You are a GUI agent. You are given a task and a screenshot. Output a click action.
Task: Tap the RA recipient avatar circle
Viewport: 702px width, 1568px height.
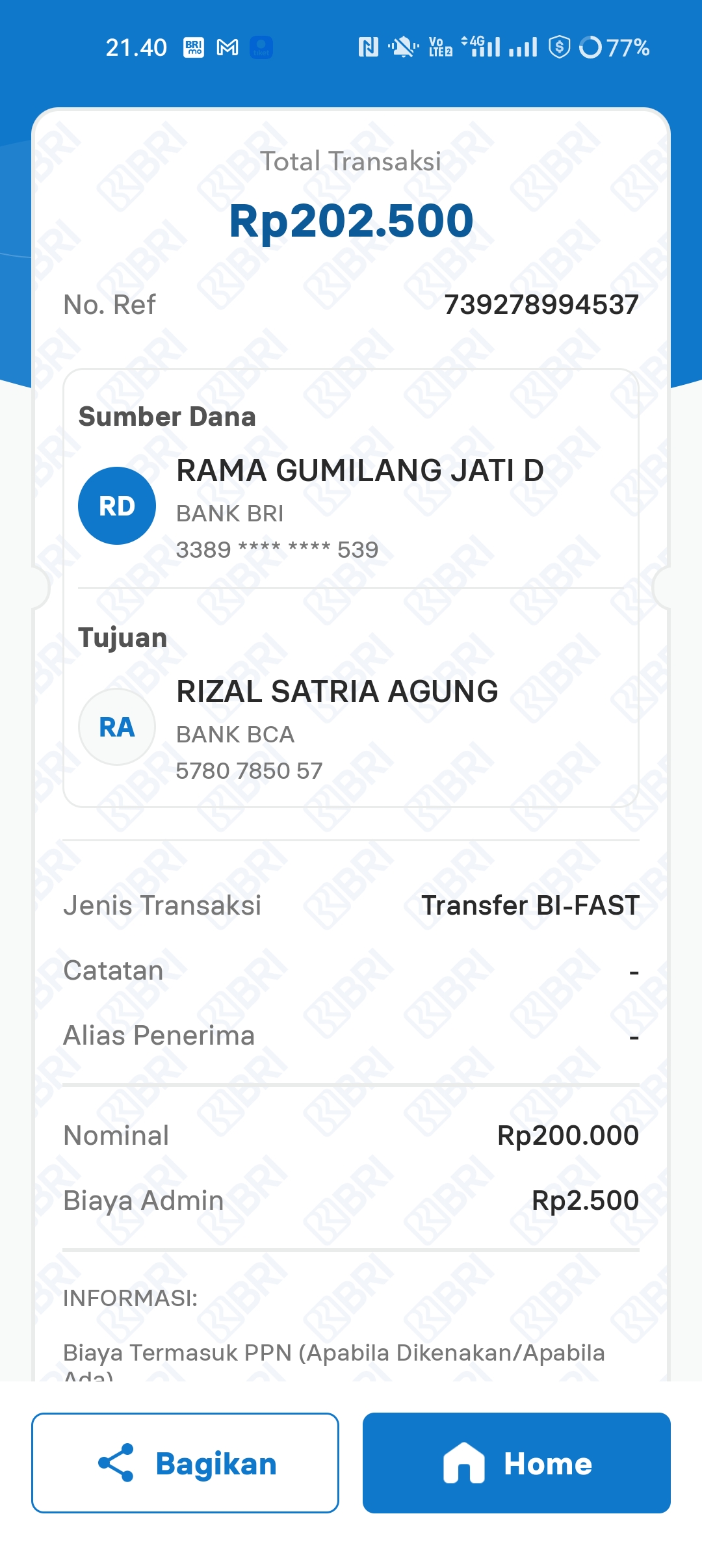[x=117, y=727]
